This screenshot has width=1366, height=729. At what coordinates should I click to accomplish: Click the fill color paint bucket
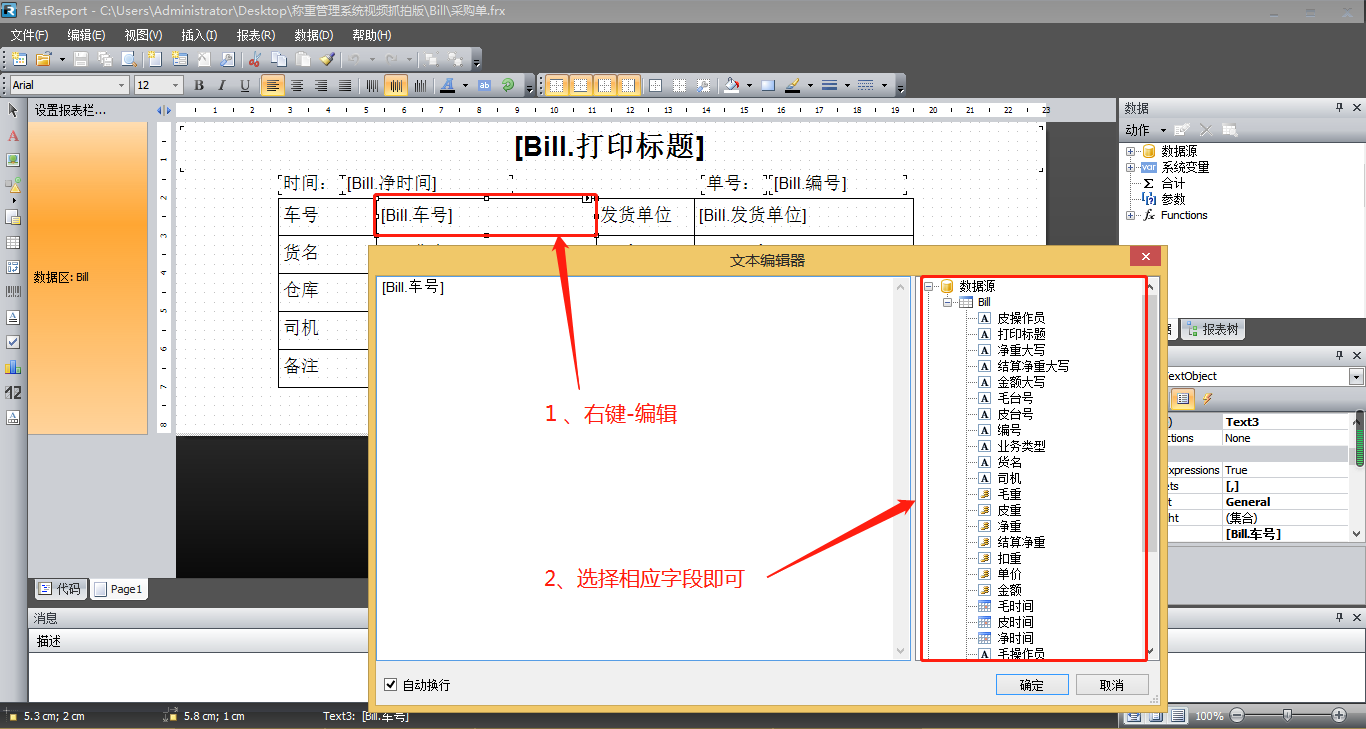click(732, 86)
